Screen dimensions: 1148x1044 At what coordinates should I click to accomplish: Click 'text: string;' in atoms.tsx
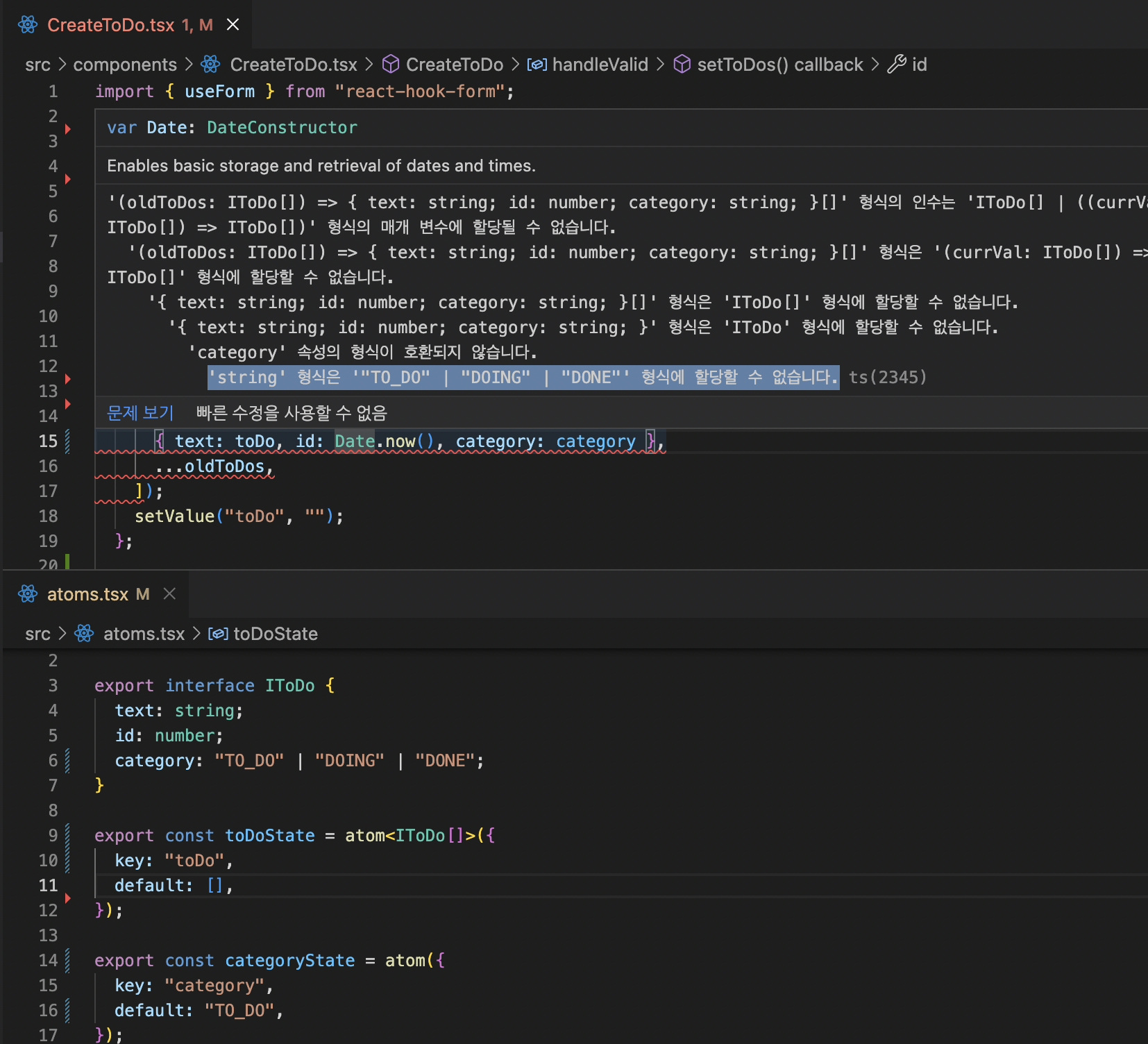tap(179, 711)
